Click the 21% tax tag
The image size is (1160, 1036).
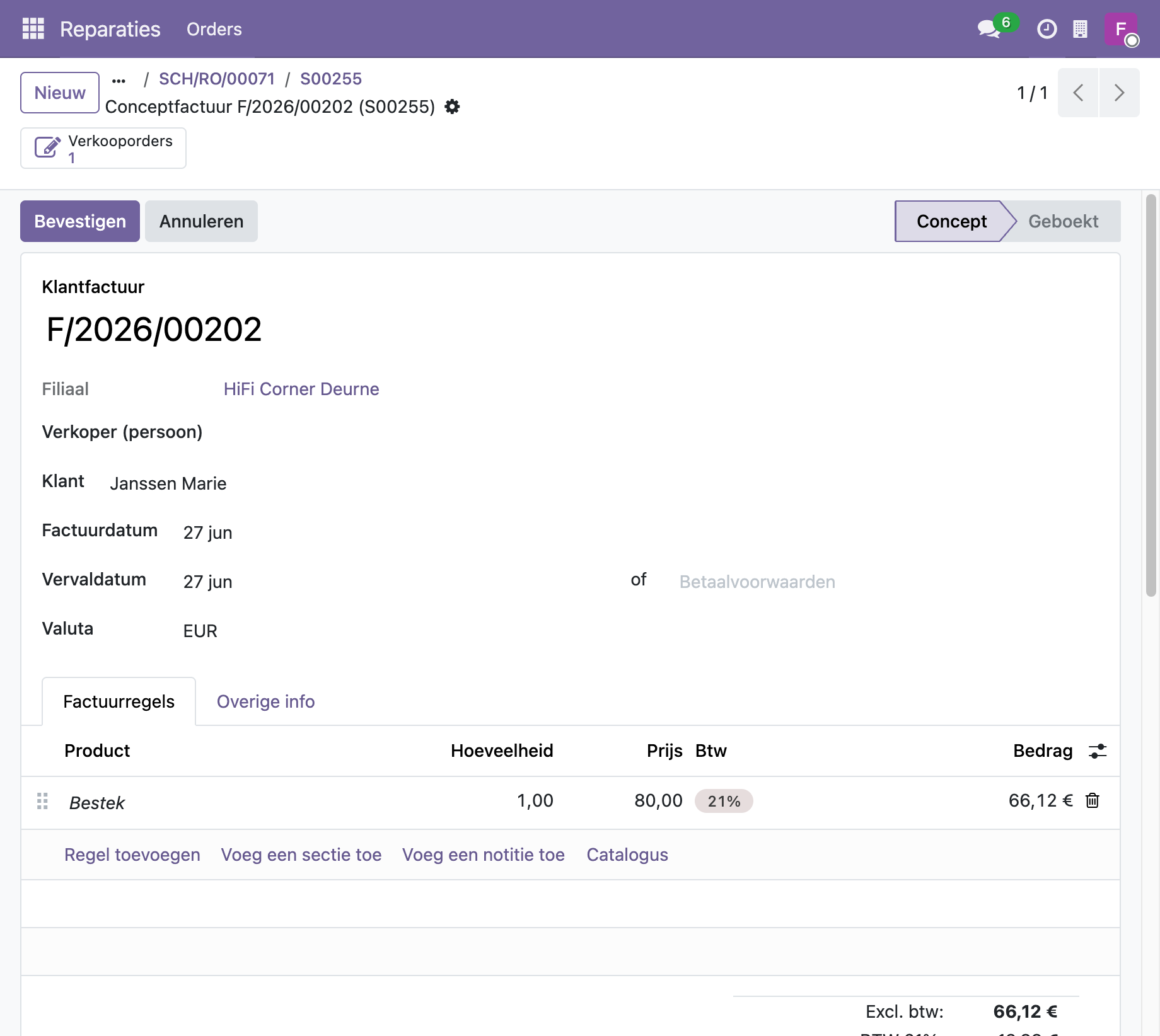pos(724,801)
